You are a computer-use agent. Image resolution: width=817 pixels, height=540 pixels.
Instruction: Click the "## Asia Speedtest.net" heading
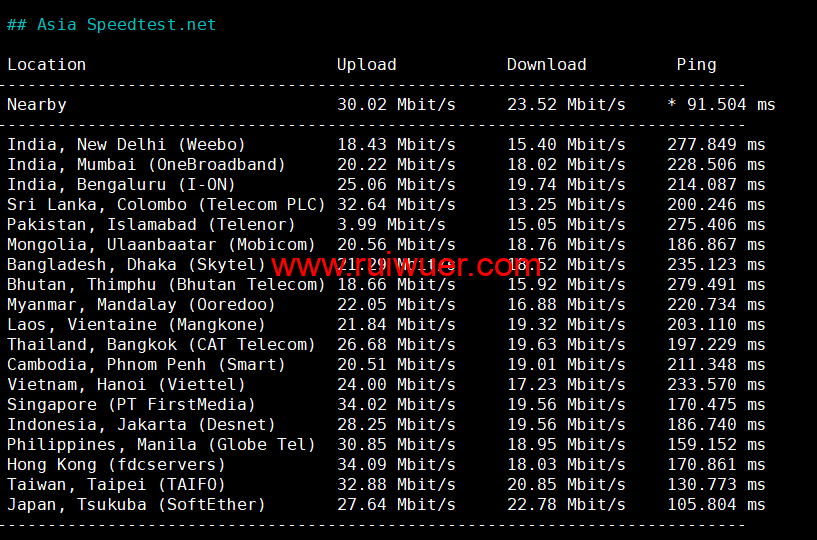pyautogui.click(x=111, y=24)
